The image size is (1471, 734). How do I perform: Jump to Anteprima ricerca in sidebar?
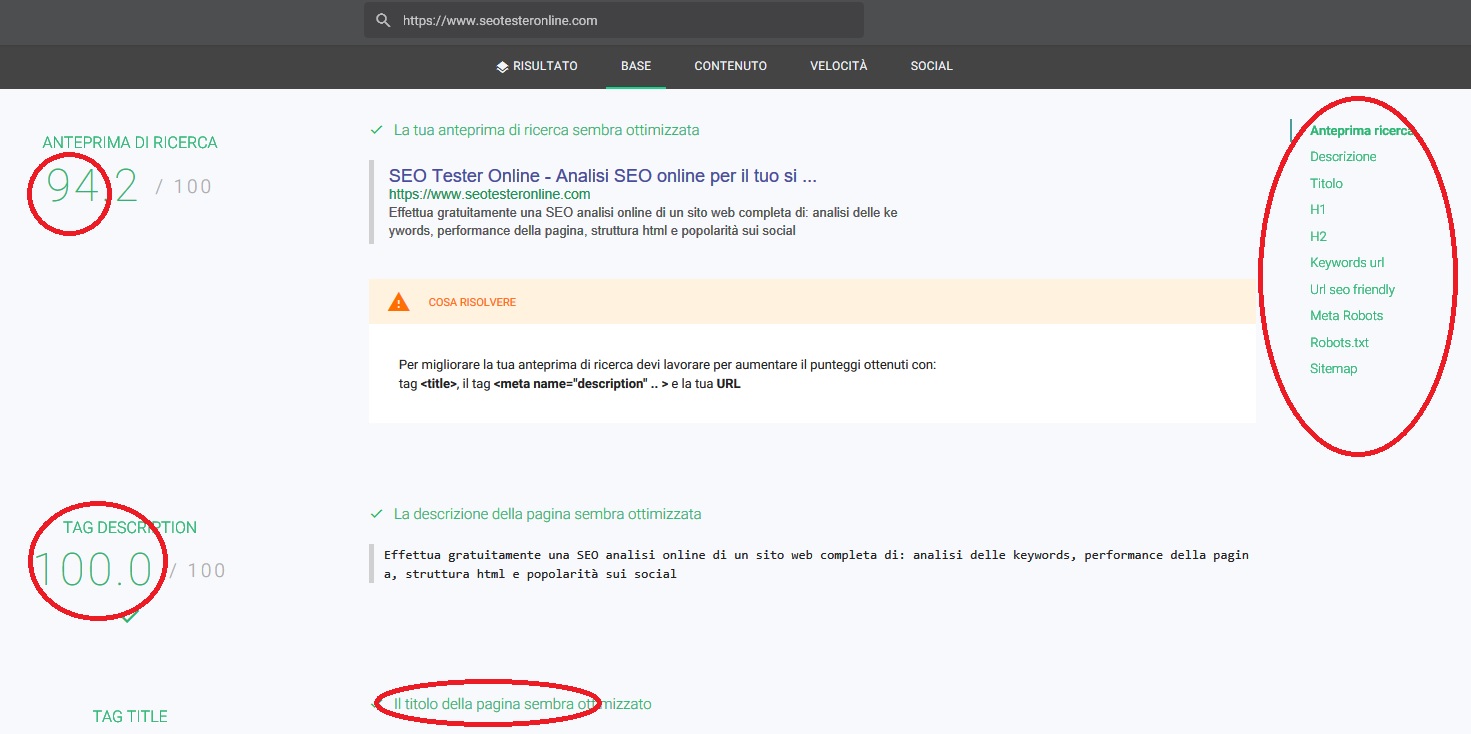(x=1362, y=130)
